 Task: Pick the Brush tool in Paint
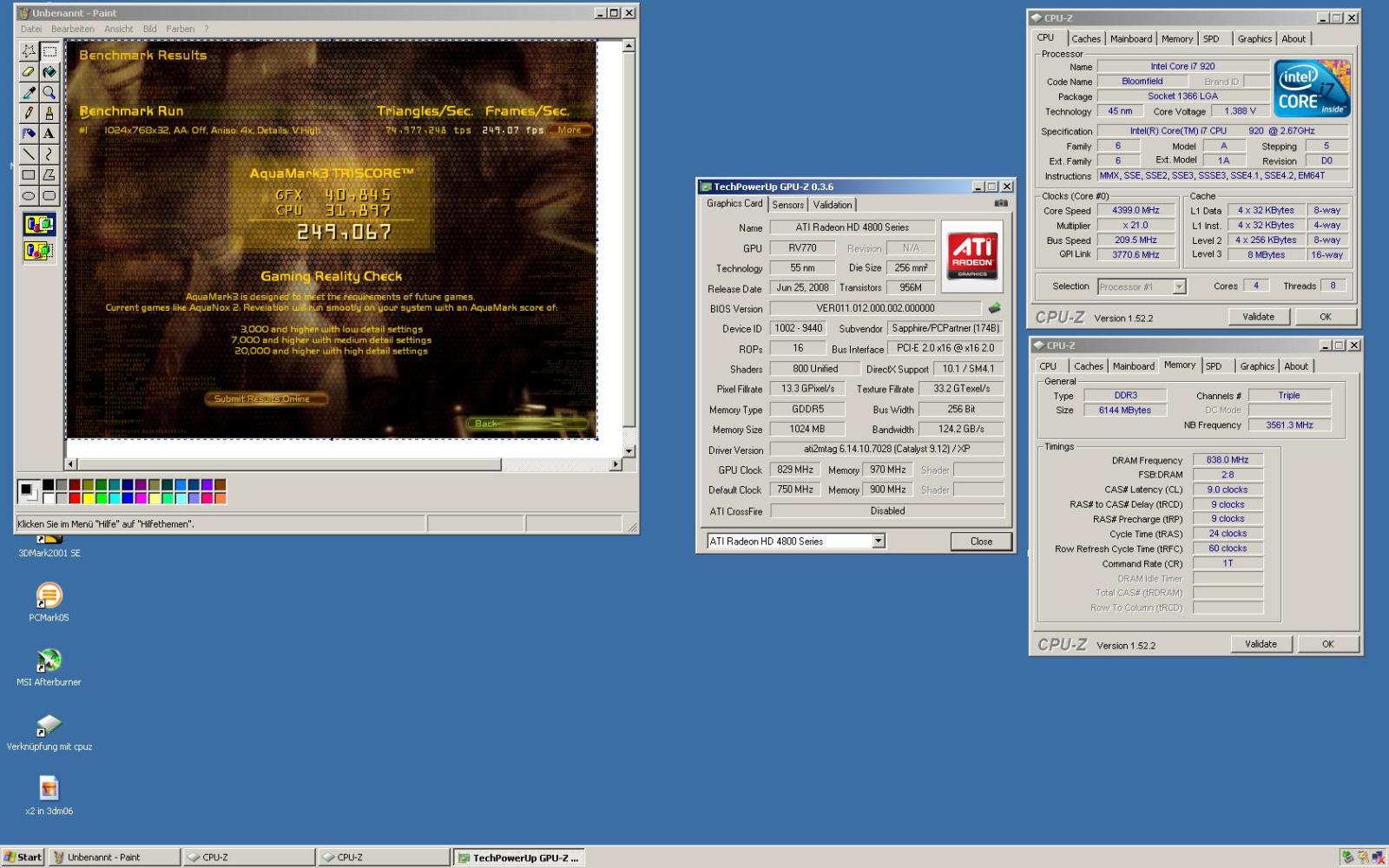49,113
